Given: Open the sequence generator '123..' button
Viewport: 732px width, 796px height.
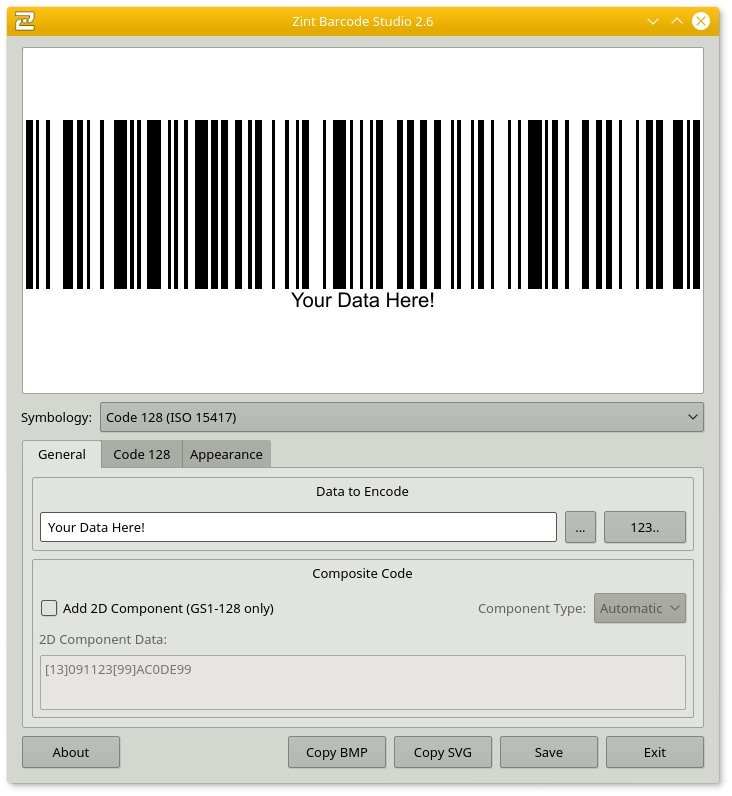Looking at the screenshot, I should click(645, 527).
